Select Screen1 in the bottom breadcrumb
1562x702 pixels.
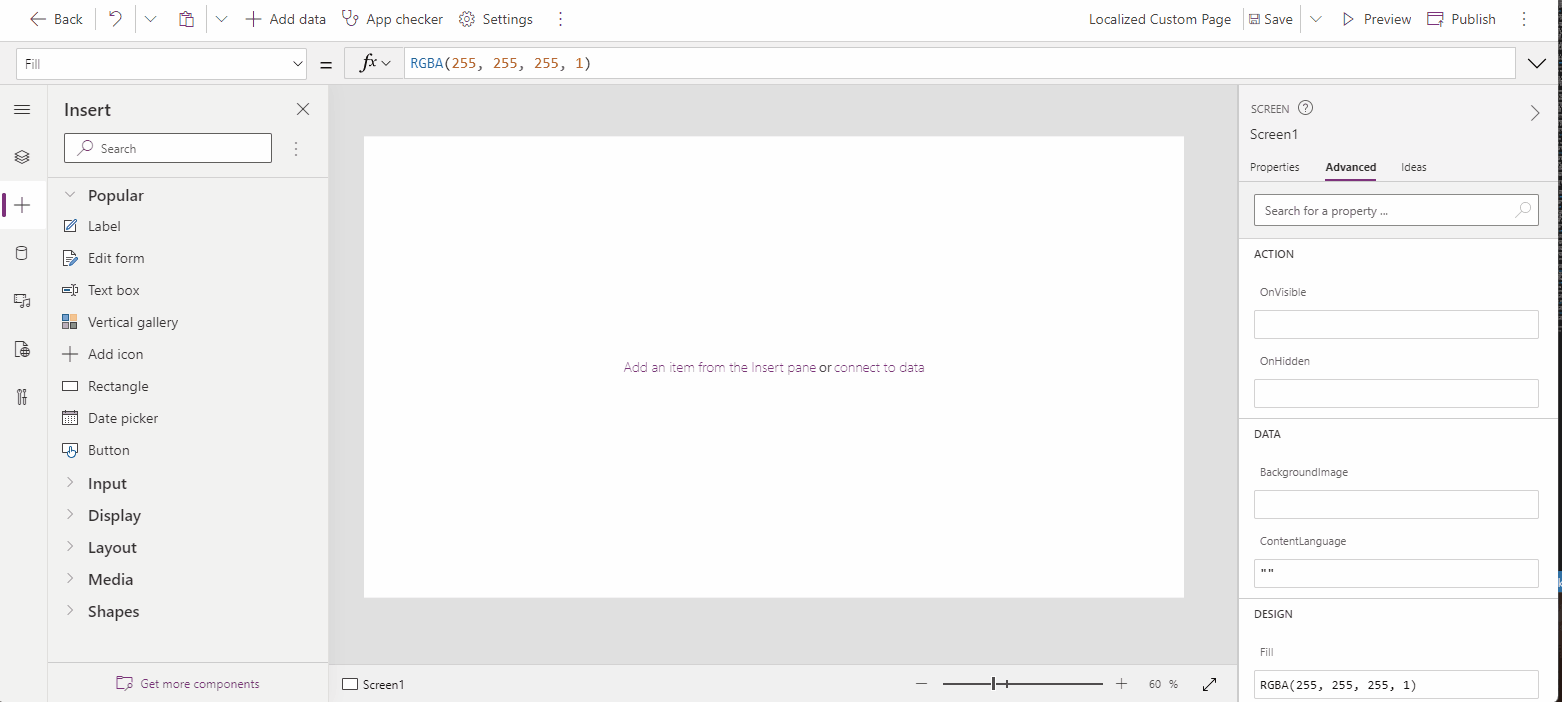(x=373, y=685)
